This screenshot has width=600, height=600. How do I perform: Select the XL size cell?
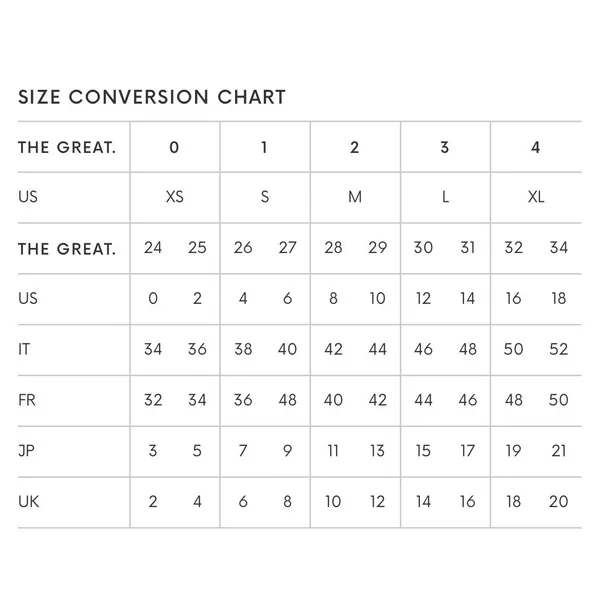point(536,197)
